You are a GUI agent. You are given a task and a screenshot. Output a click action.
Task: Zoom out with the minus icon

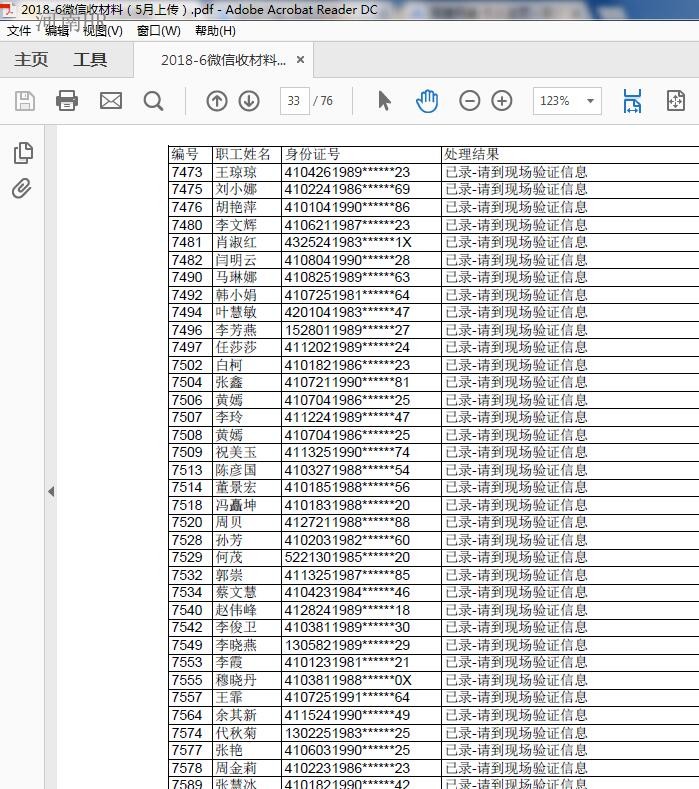[470, 101]
